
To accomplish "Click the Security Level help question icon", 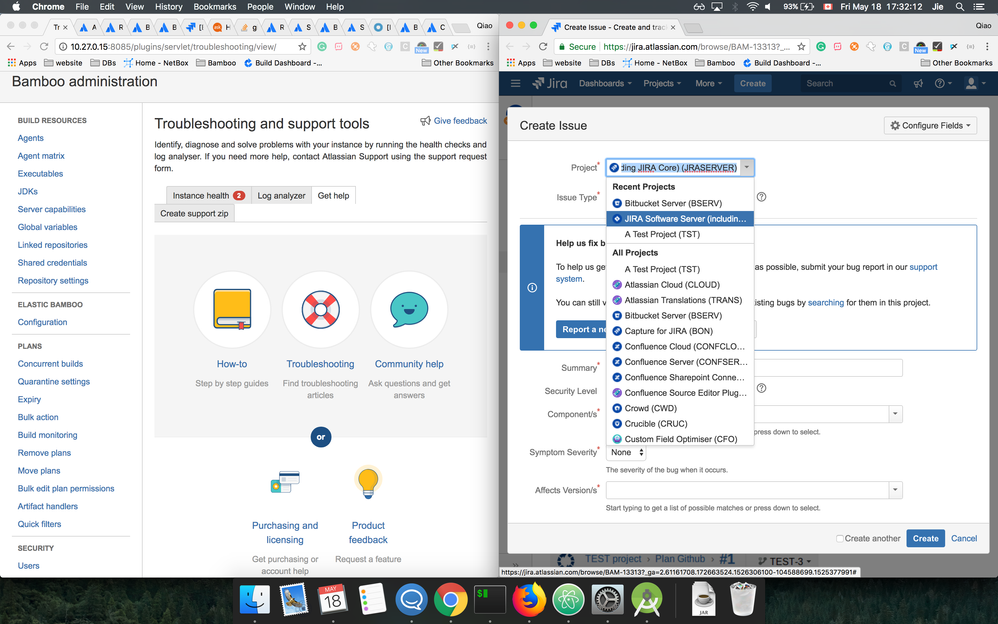I will (x=761, y=388).
